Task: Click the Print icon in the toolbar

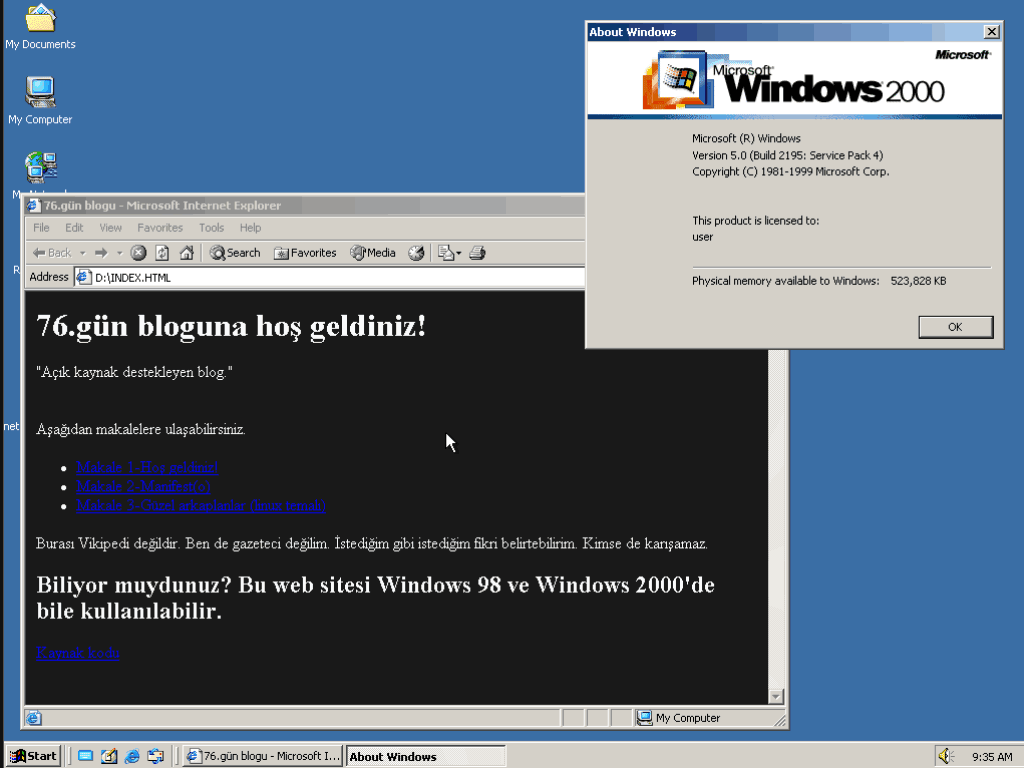Action: point(477,253)
